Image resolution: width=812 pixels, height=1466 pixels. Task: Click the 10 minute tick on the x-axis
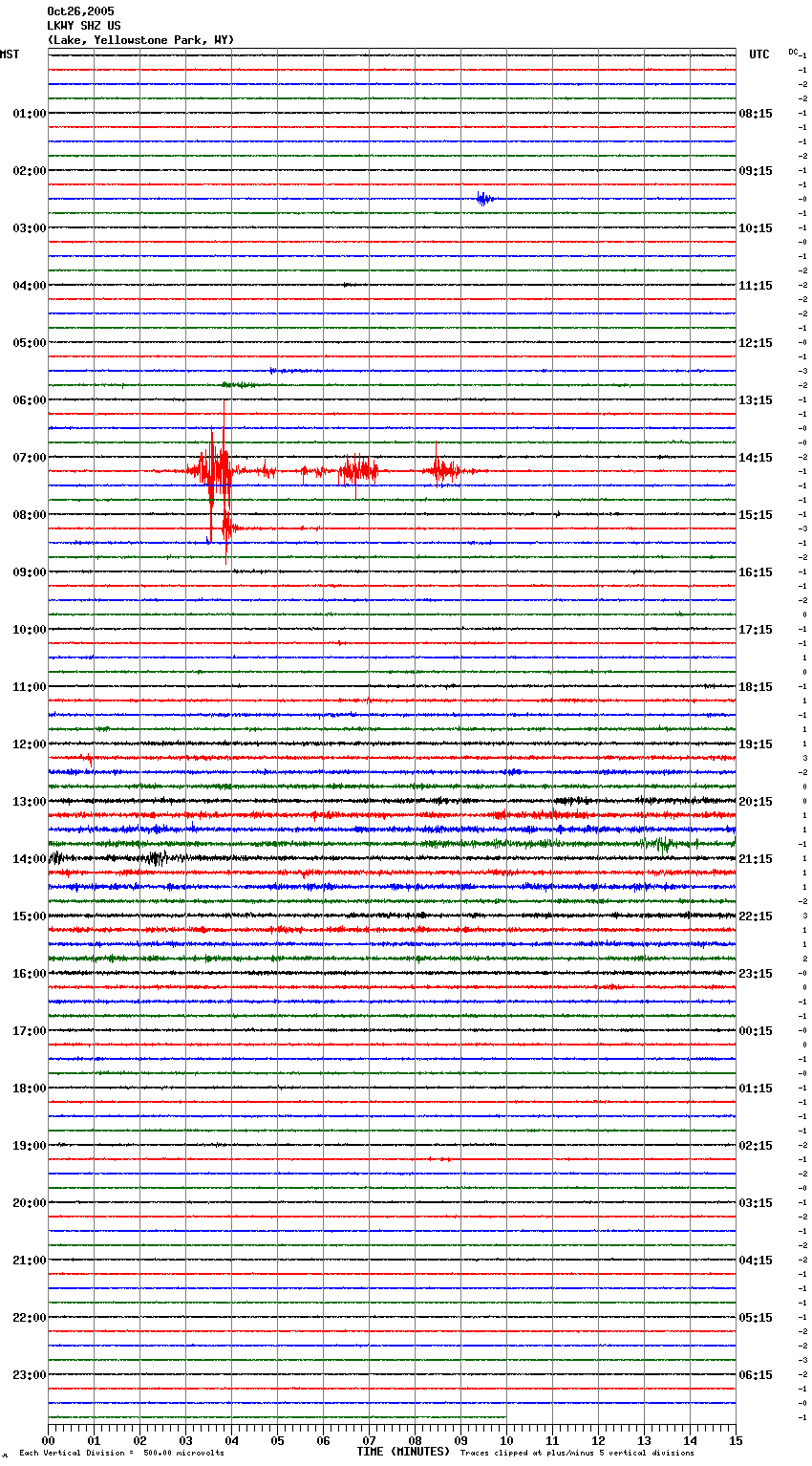pyautogui.click(x=506, y=1440)
